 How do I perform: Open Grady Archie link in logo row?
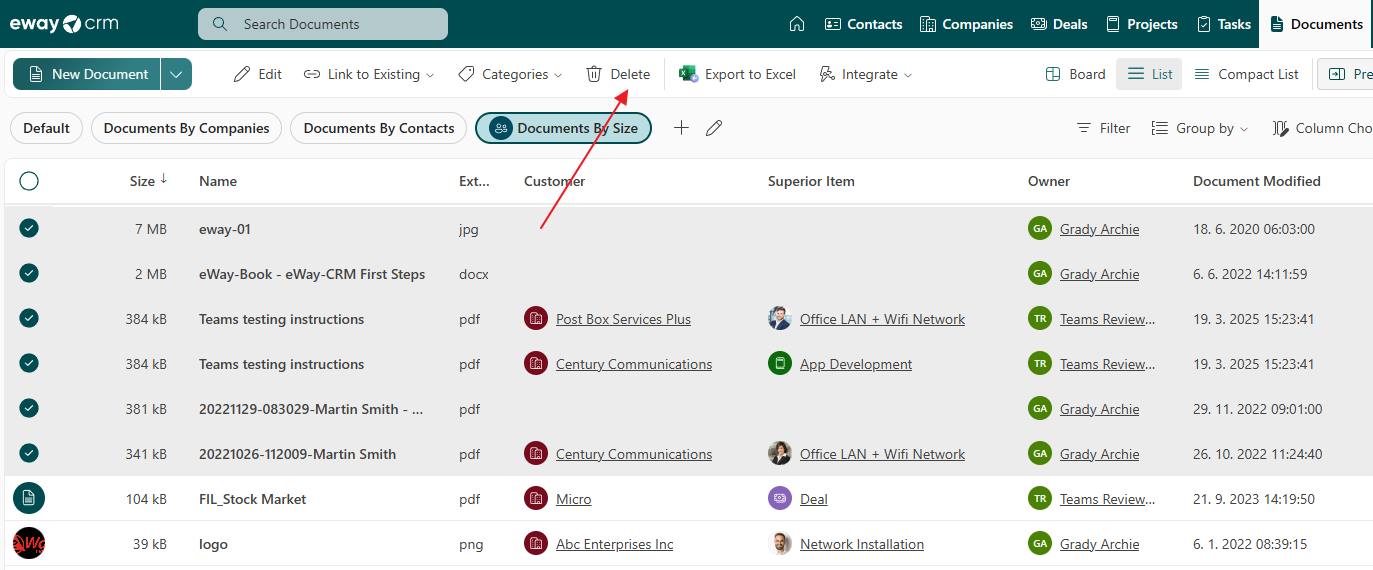tap(1099, 544)
